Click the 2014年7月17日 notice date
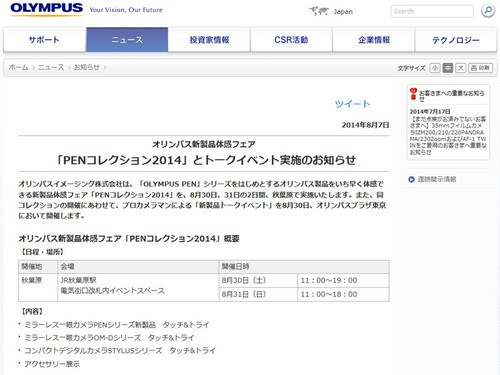Image resolution: width=500 pixels, height=375 pixels. point(430,111)
